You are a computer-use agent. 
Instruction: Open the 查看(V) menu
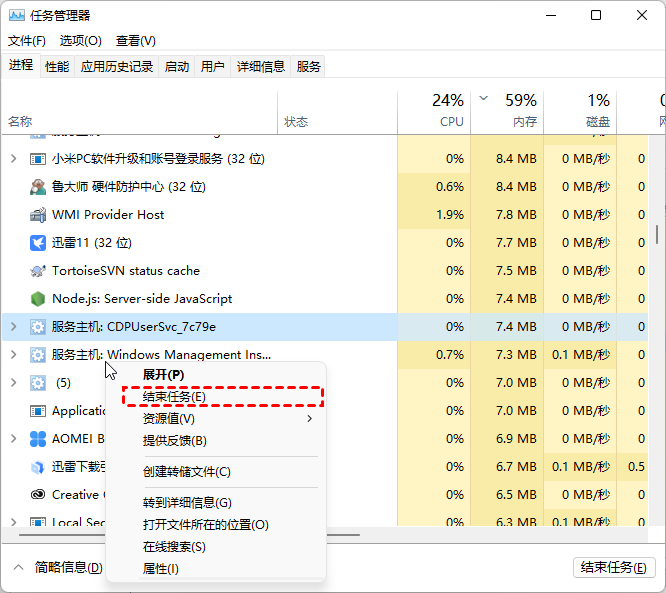(136, 41)
